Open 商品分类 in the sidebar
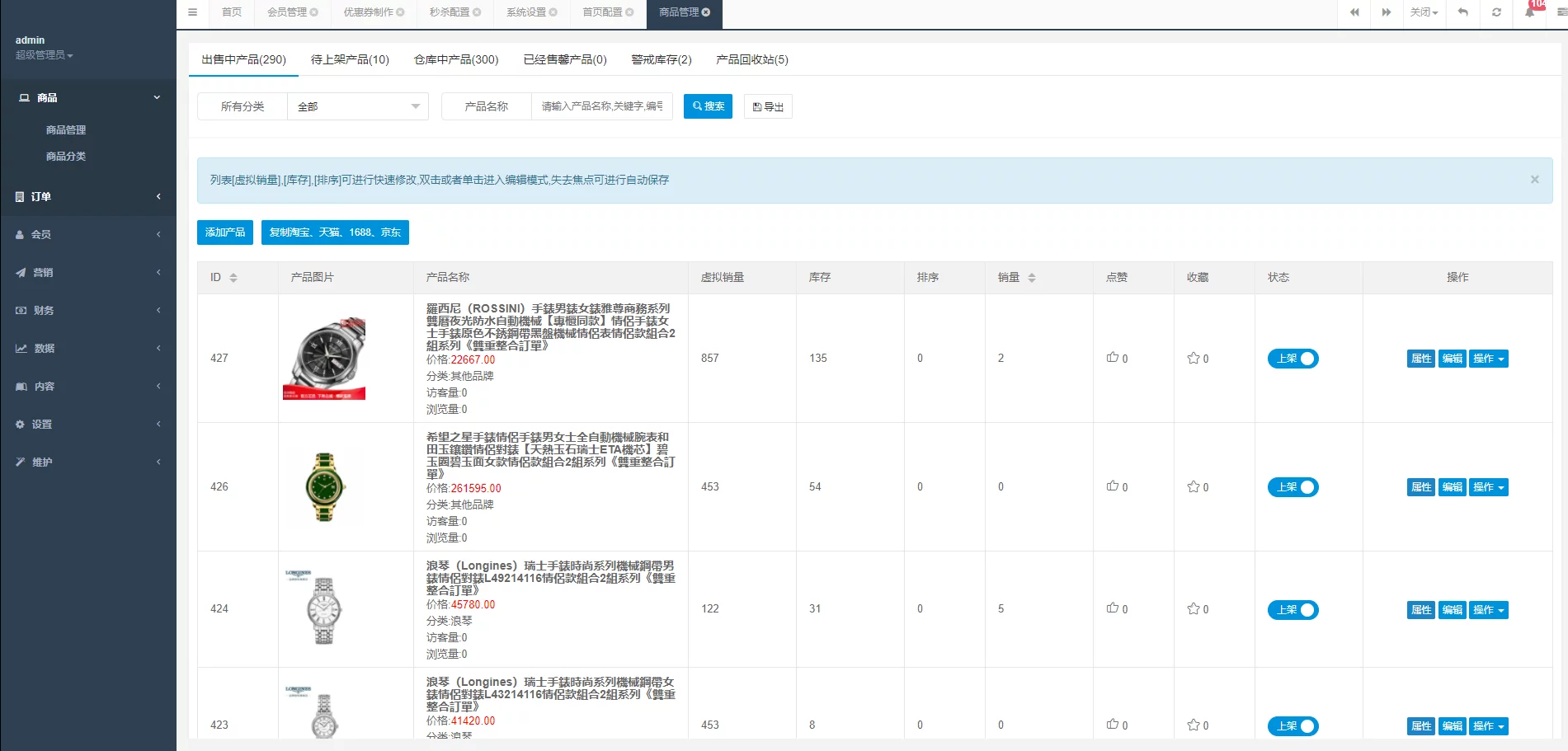 (66, 156)
